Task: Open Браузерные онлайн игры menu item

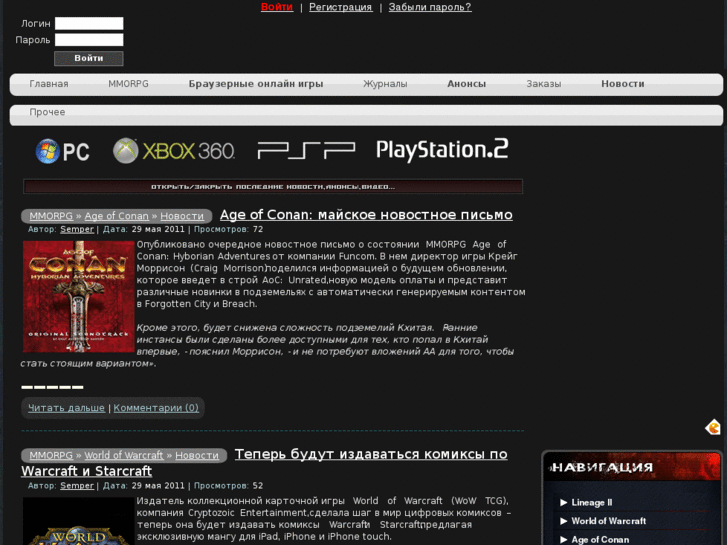Action: click(x=256, y=84)
